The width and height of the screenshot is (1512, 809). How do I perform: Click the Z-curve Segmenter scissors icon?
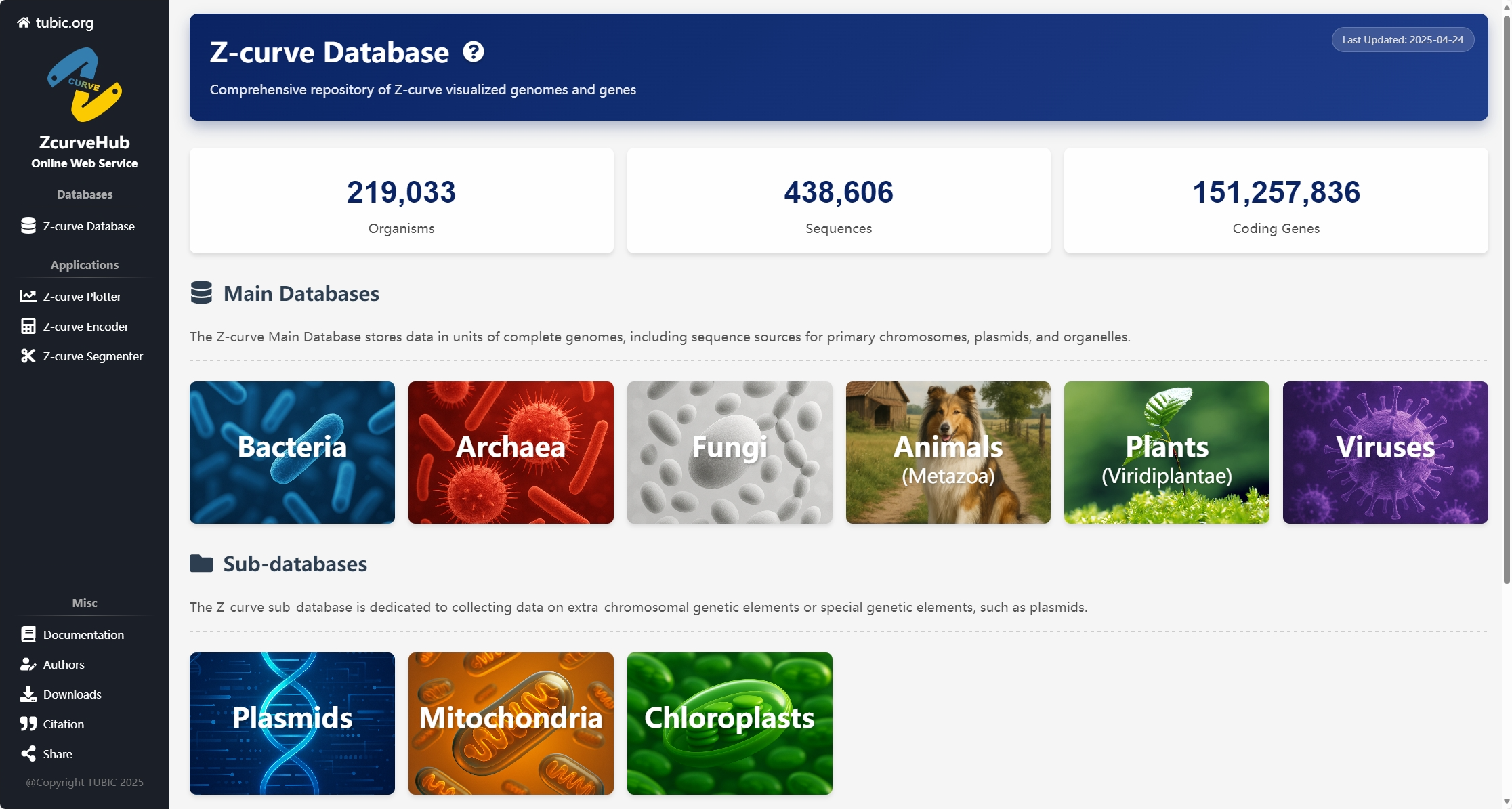[x=28, y=356]
